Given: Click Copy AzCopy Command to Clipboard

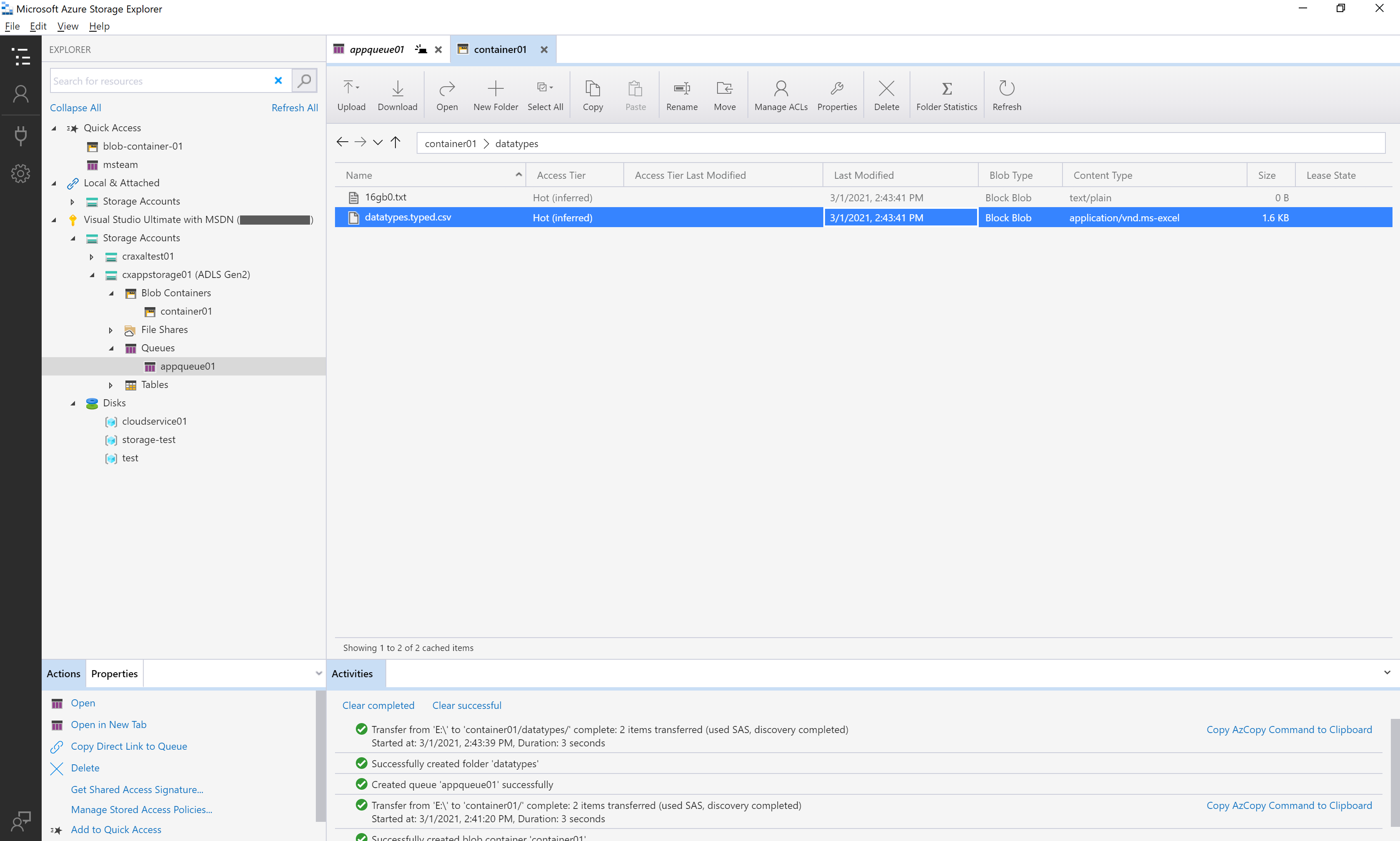Looking at the screenshot, I should click(x=1289, y=728).
